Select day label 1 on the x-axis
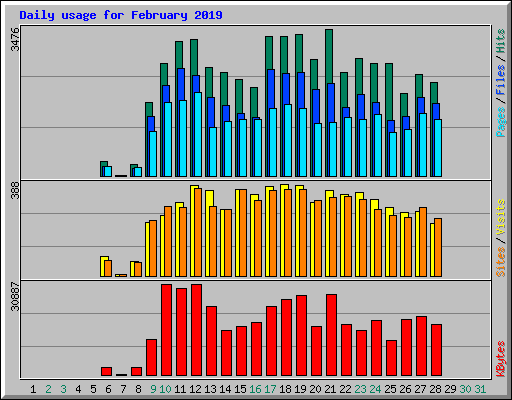The height and width of the screenshot is (400, 512). click(x=33, y=389)
